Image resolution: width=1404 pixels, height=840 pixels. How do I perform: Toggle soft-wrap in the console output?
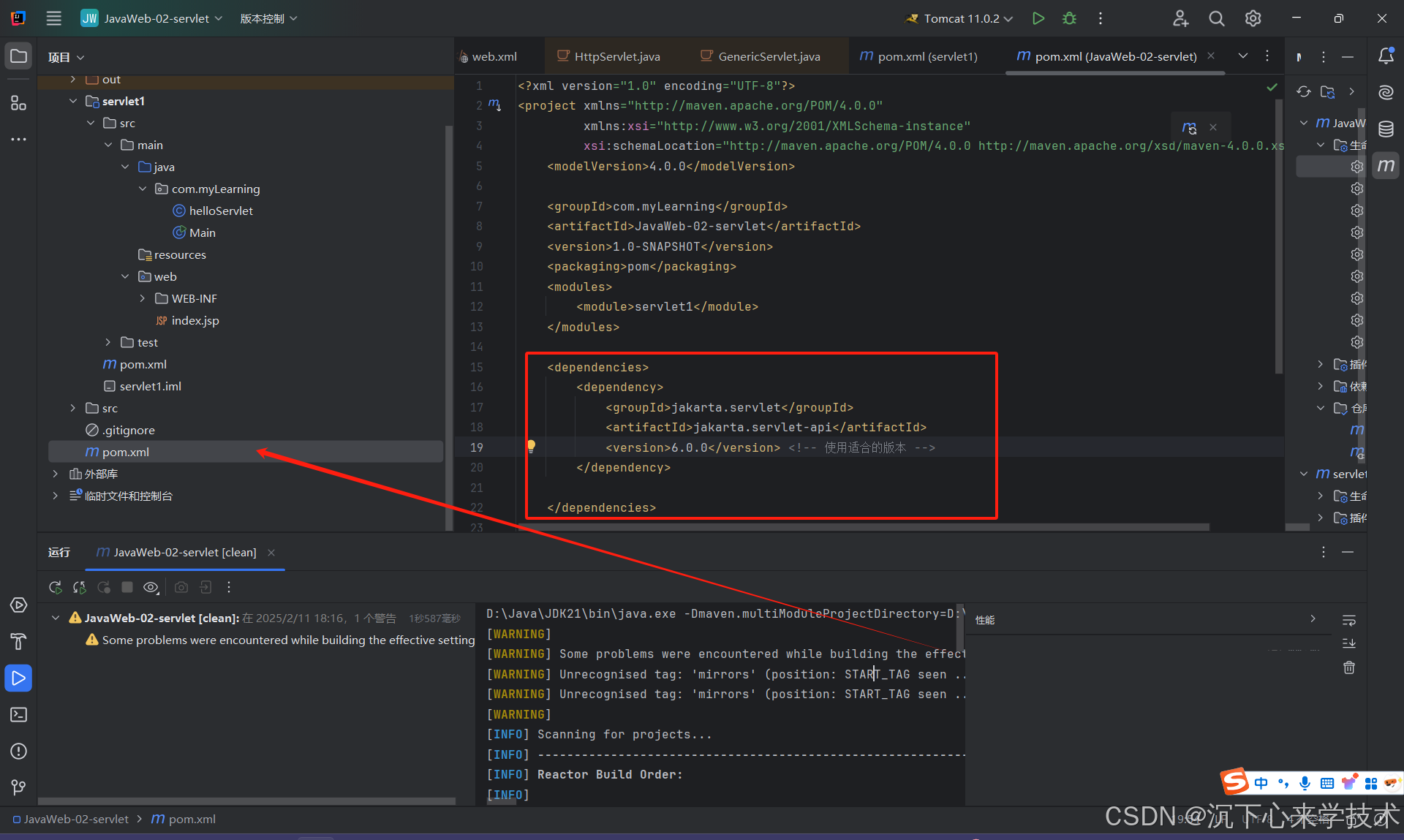(1349, 620)
